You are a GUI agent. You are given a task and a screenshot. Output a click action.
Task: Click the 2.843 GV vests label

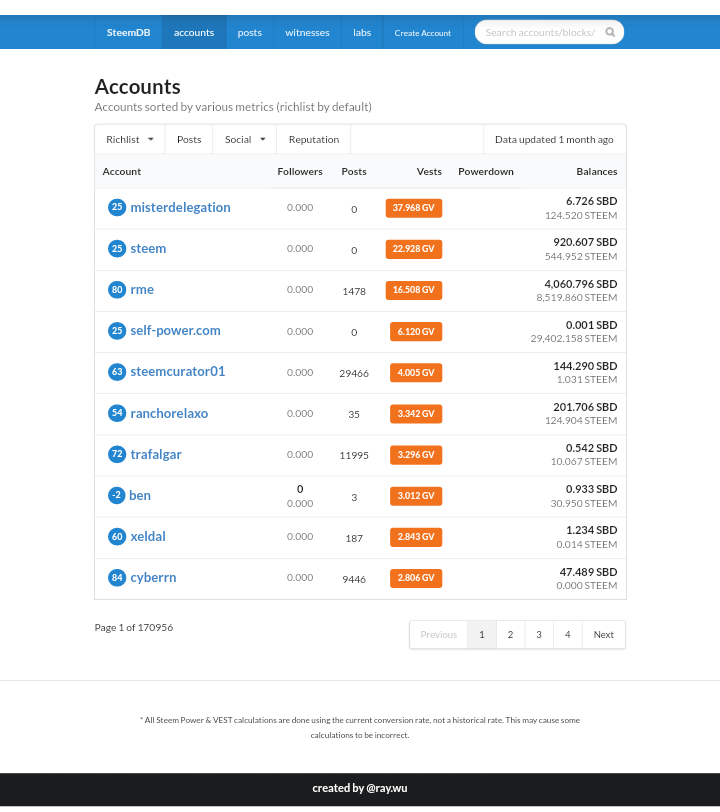tap(416, 536)
